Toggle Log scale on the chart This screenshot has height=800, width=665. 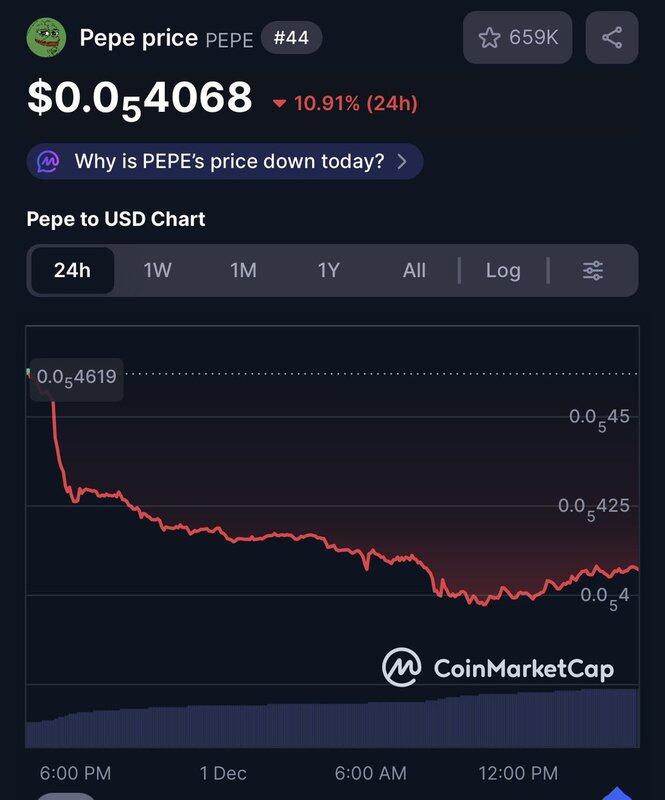tap(503, 270)
